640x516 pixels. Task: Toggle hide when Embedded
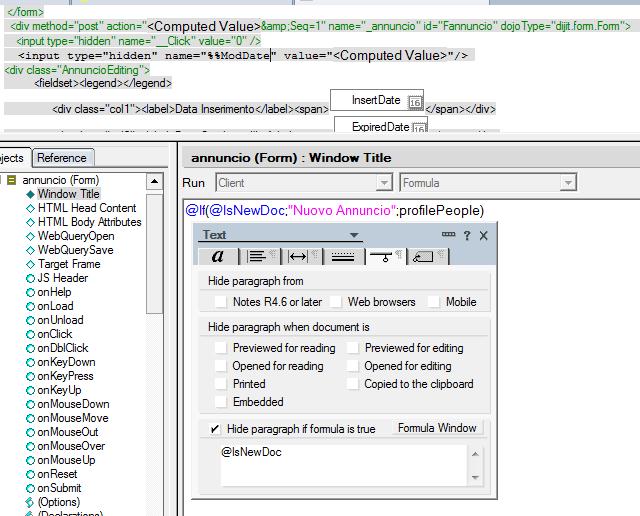tap(220, 402)
